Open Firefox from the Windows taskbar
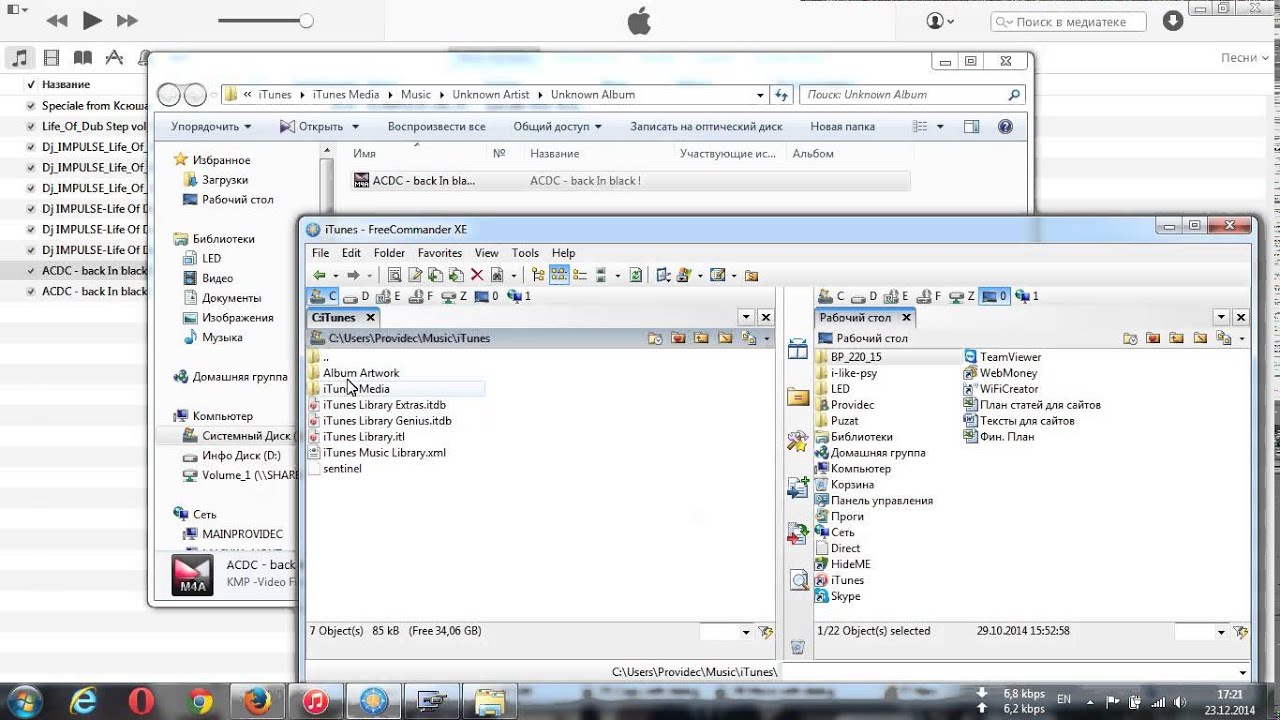 click(257, 701)
